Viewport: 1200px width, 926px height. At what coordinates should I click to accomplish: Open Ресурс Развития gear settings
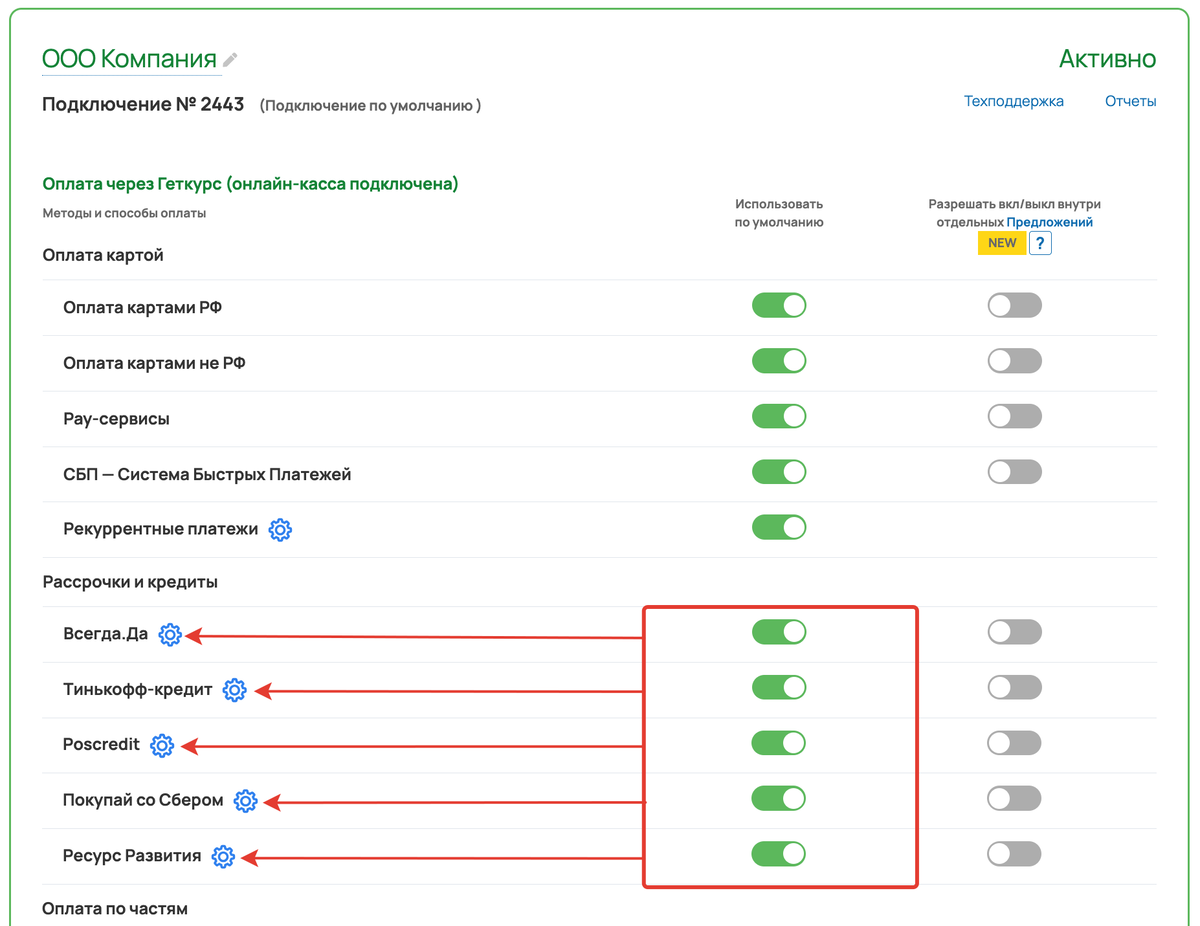tap(223, 857)
